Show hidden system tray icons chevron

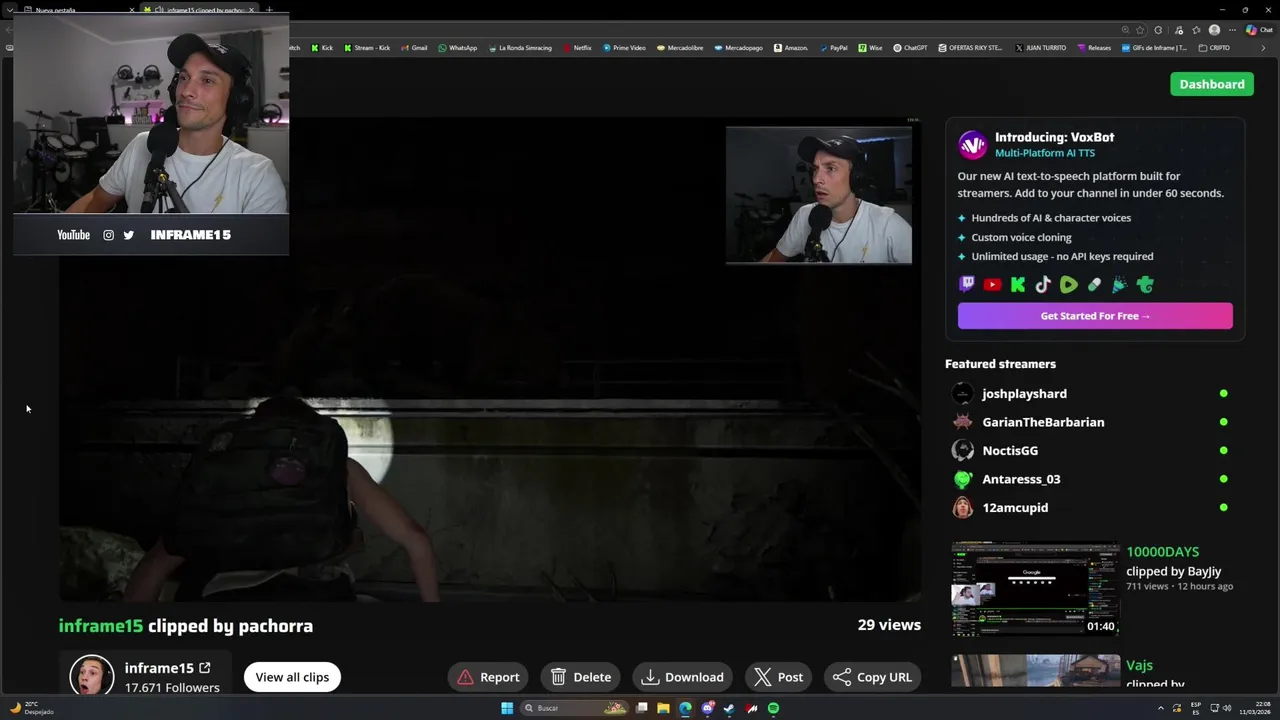point(1161,708)
